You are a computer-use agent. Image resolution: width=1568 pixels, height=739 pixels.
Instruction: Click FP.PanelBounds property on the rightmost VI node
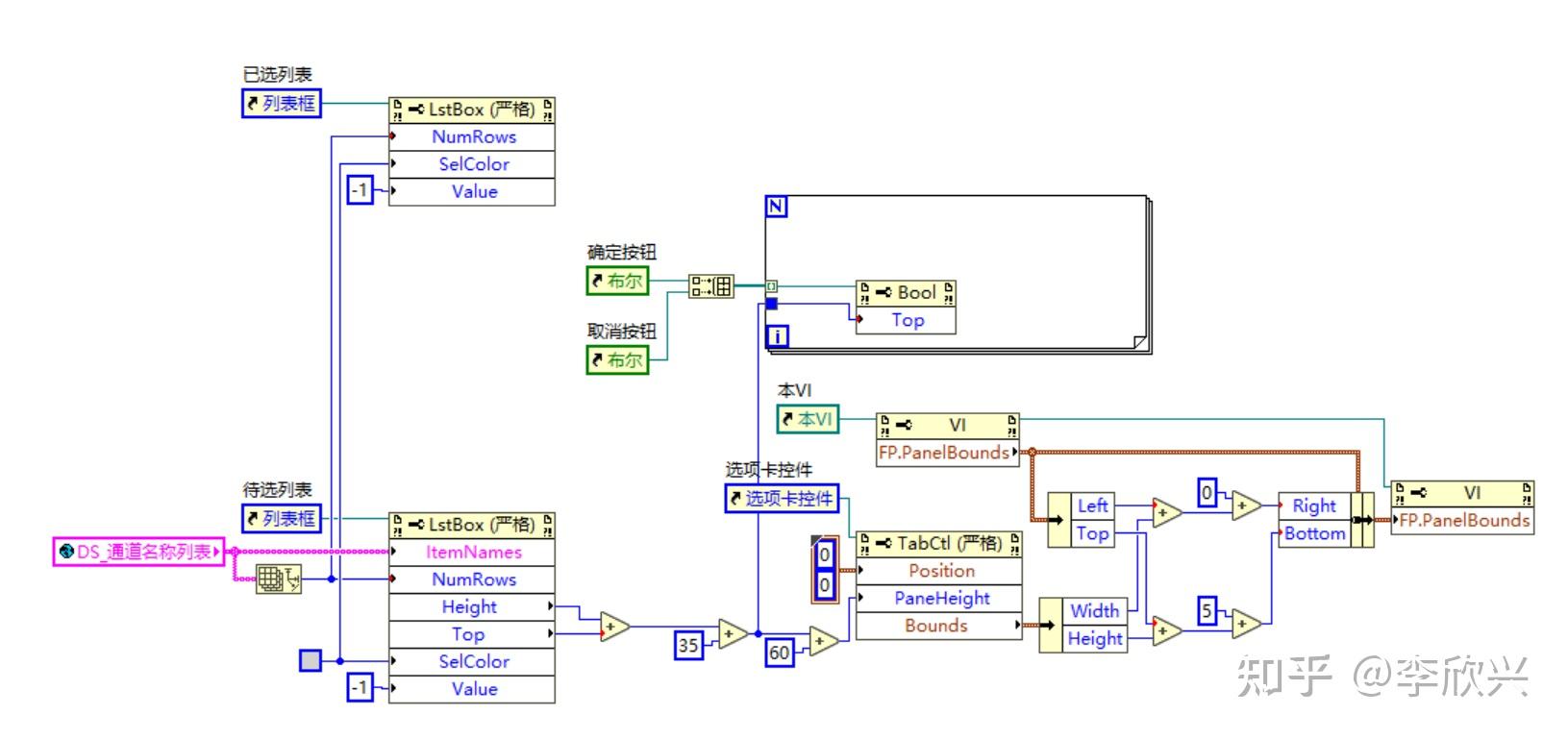[1462, 520]
